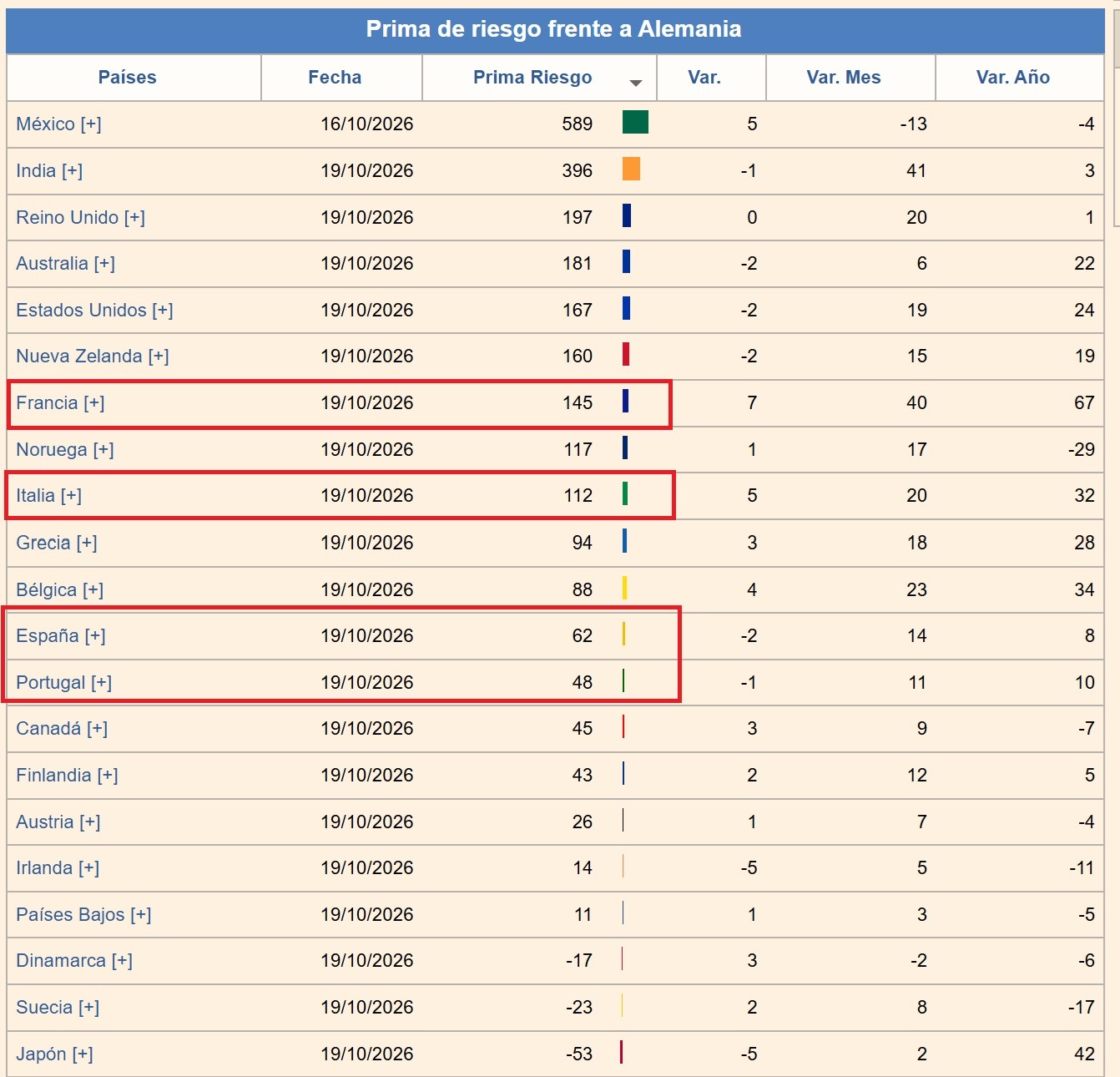The image size is (1120, 1077).
Task: Open the Suecia [+] link
Action: (x=58, y=1008)
